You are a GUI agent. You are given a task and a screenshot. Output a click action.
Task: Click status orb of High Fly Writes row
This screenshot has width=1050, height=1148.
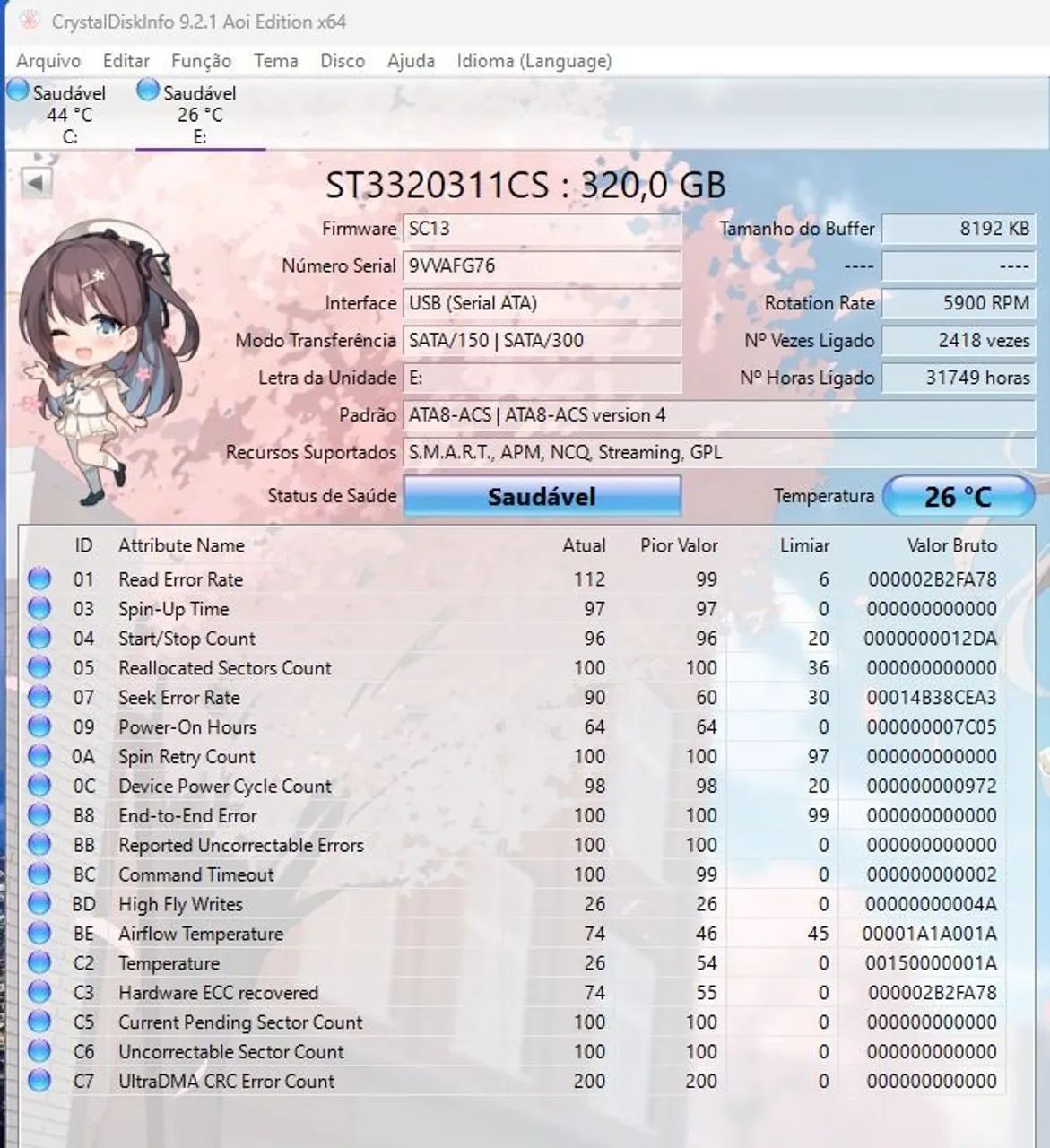[39, 904]
